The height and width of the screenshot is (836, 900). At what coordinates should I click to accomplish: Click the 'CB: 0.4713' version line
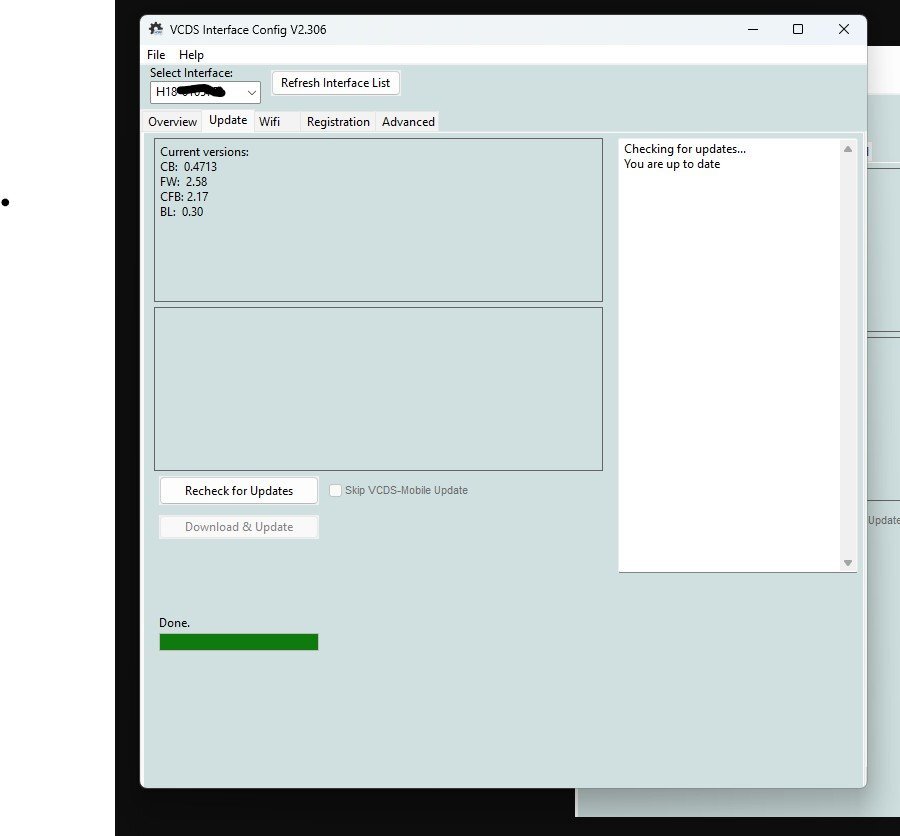188,167
